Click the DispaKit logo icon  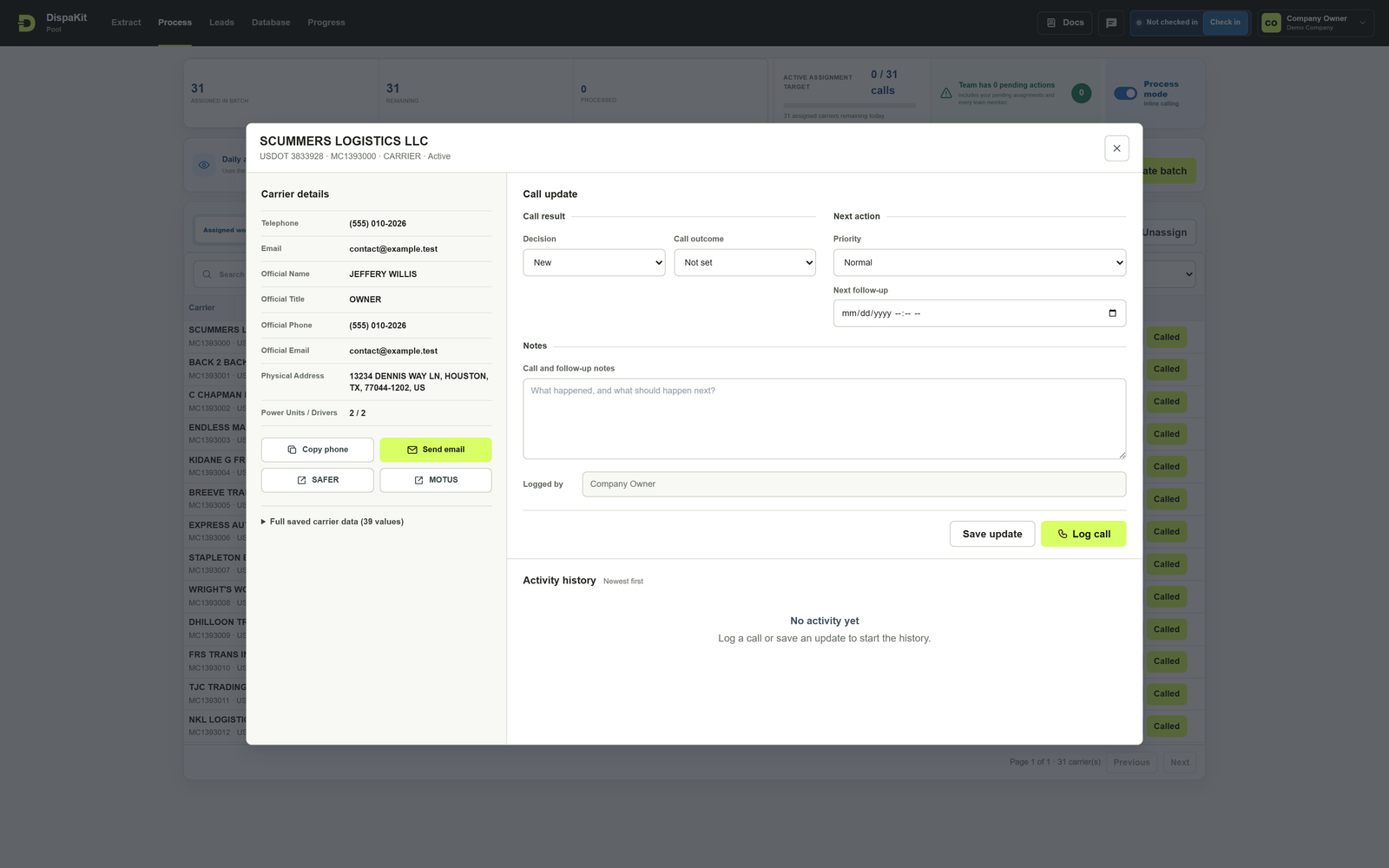pos(27,23)
